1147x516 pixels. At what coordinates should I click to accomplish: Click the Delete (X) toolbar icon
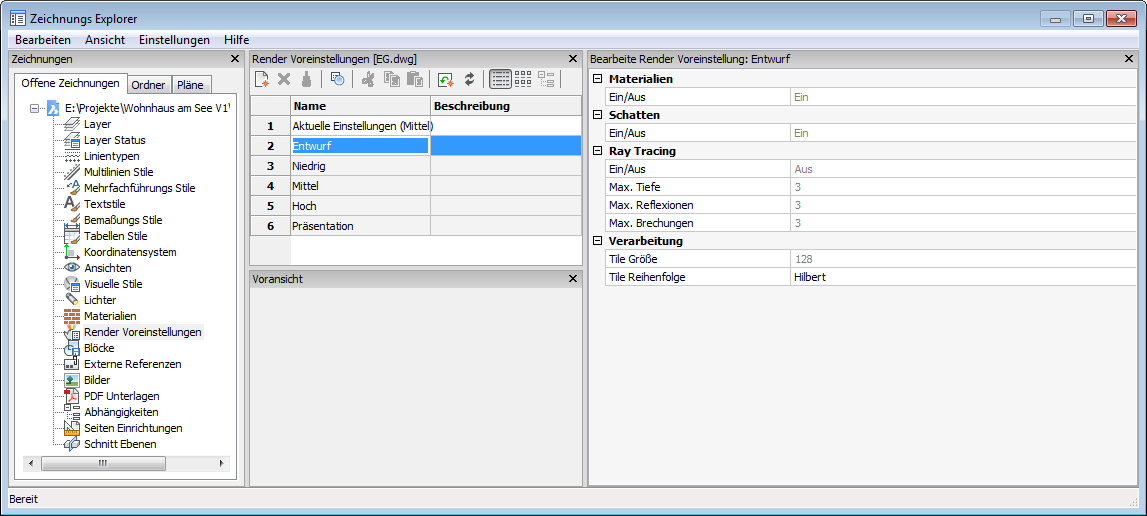pos(284,79)
